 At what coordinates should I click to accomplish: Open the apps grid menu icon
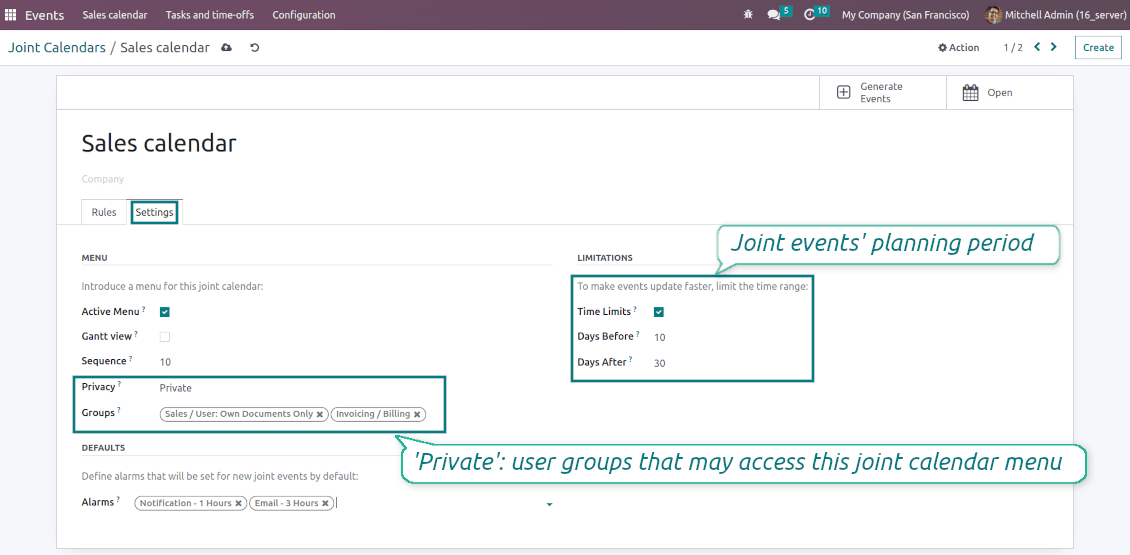11,15
